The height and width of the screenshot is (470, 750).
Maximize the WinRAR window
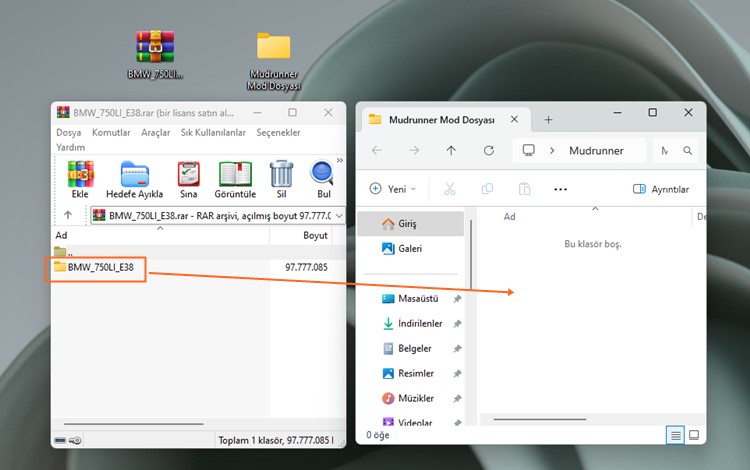pyautogui.click(x=292, y=113)
